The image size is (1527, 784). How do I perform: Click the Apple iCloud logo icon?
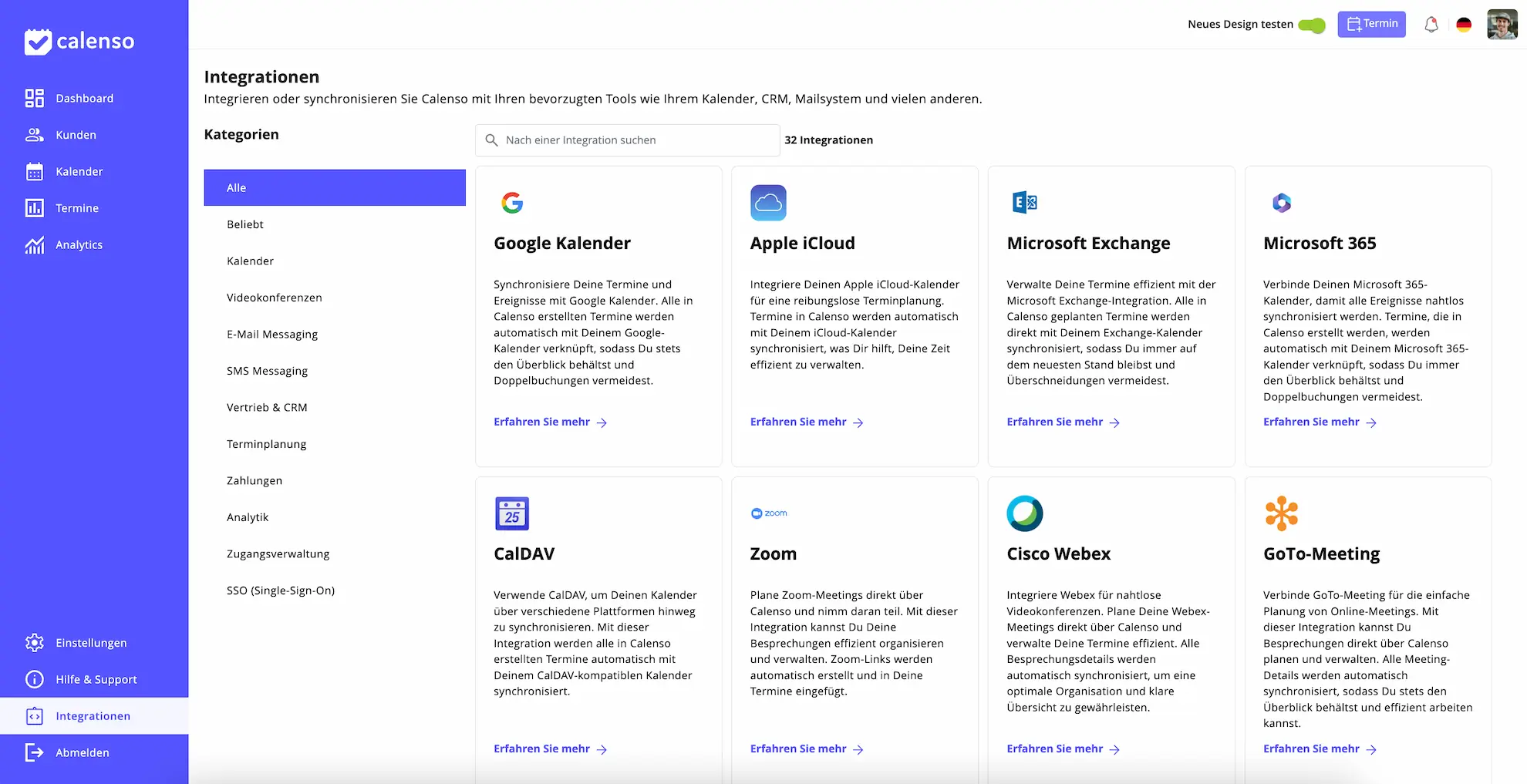click(768, 203)
